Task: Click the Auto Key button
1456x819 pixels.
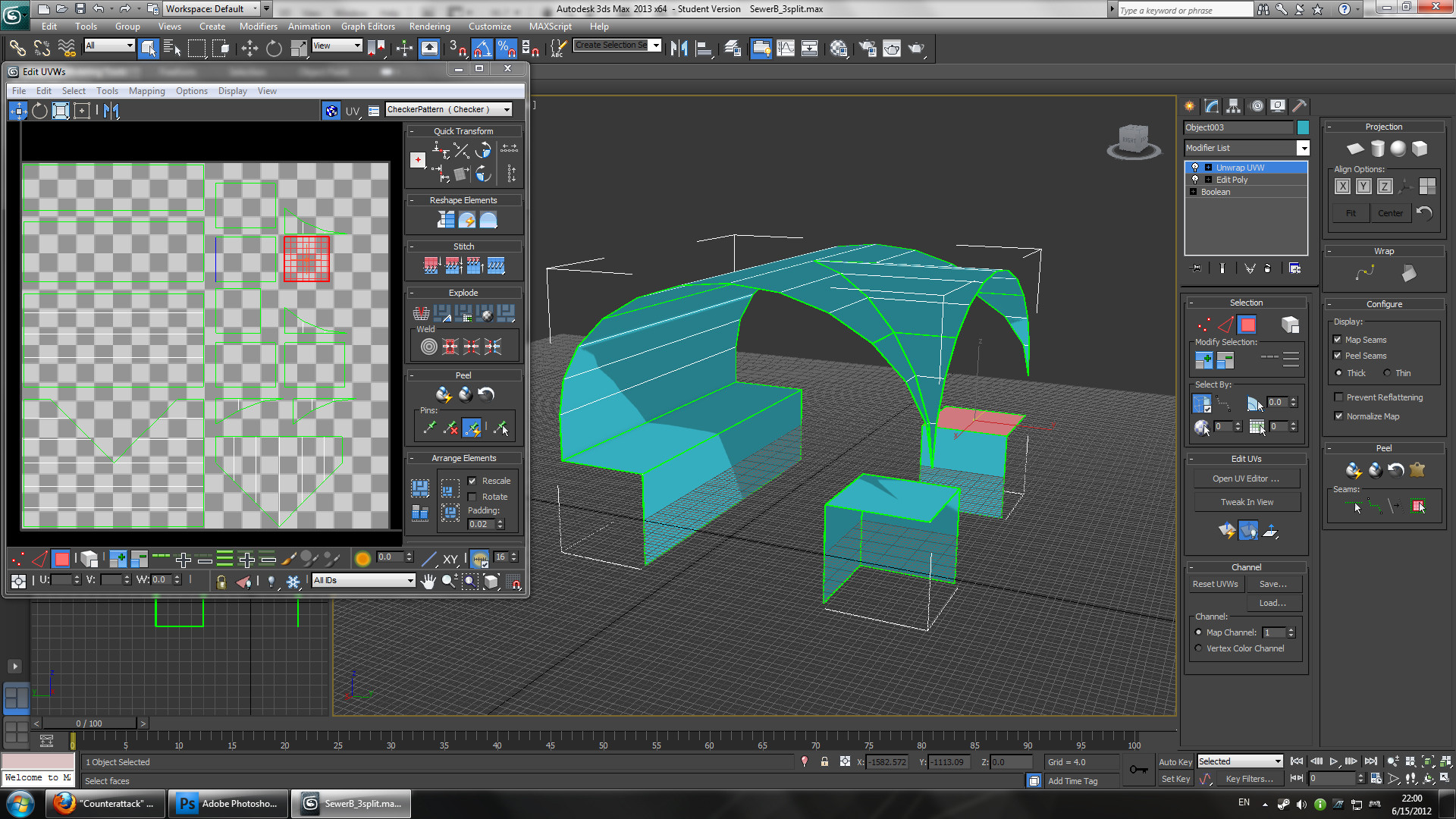Action: tap(1175, 762)
